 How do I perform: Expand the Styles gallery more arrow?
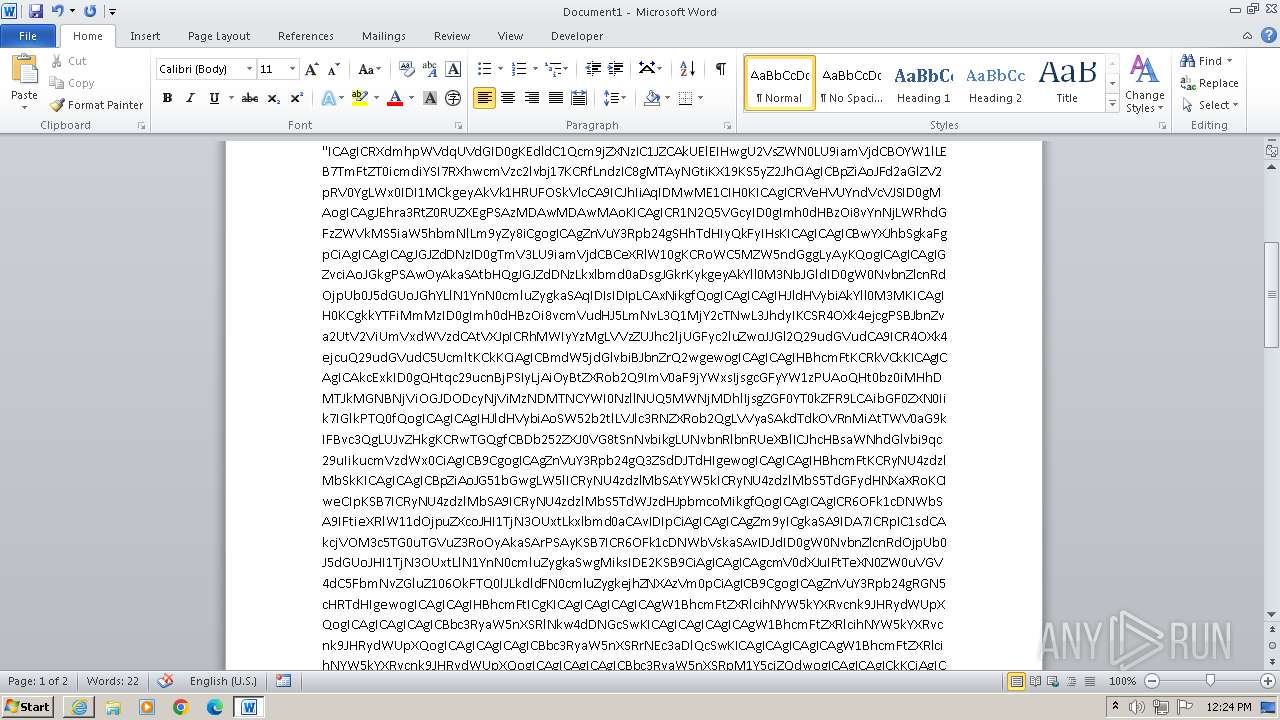[1112, 103]
